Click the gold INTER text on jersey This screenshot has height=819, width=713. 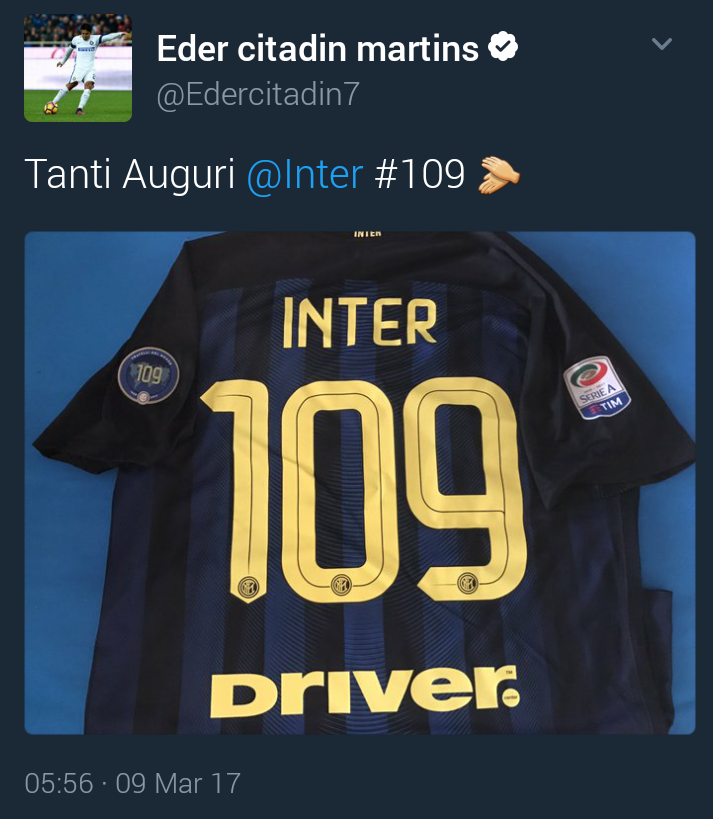click(x=359, y=323)
